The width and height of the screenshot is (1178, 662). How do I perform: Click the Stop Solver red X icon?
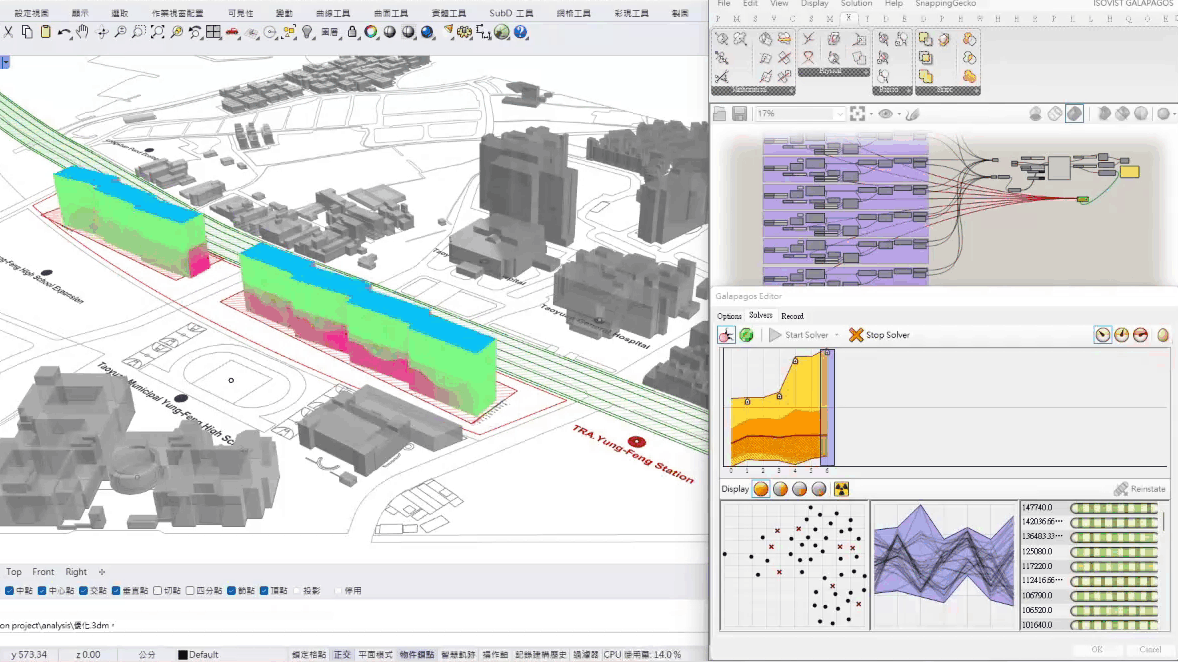click(x=856, y=335)
